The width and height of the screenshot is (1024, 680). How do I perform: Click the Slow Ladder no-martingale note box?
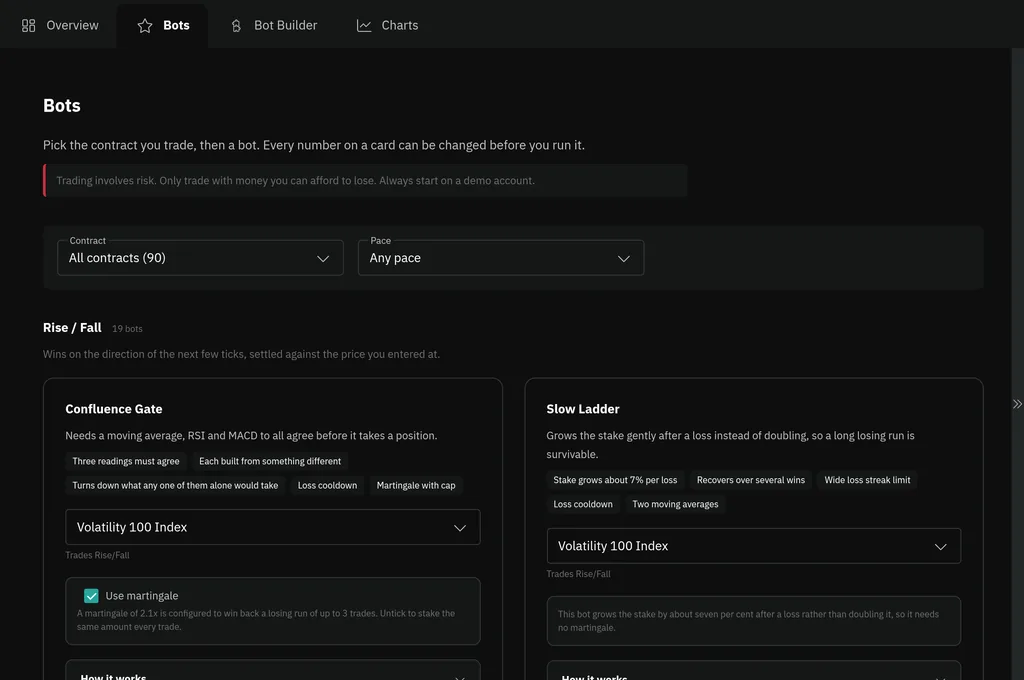754,621
